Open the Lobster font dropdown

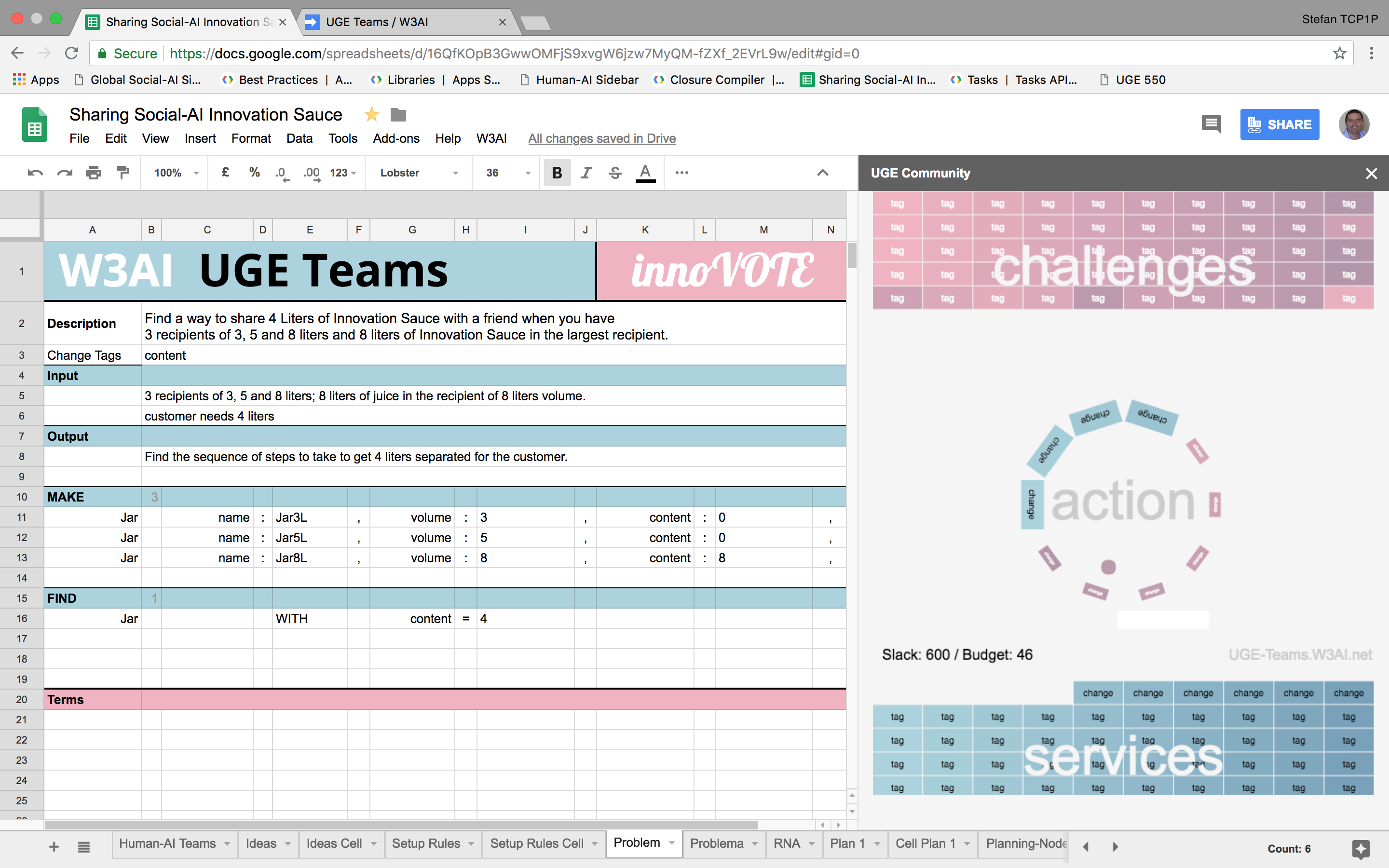pos(419,173)
